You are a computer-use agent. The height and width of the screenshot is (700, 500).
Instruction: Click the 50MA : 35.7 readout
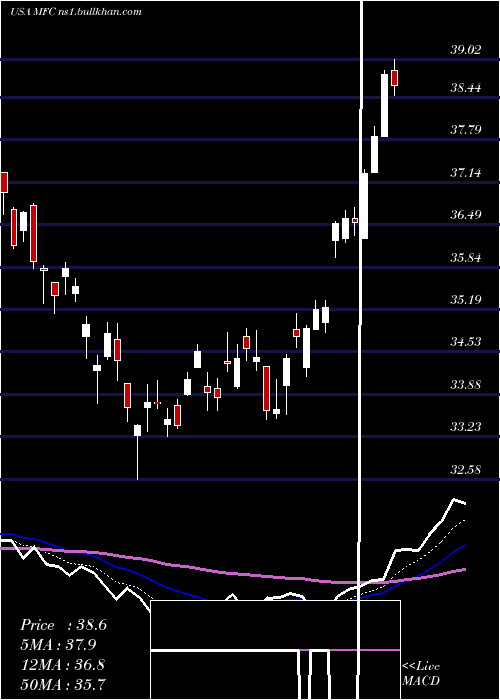click(x=63, y=684)
